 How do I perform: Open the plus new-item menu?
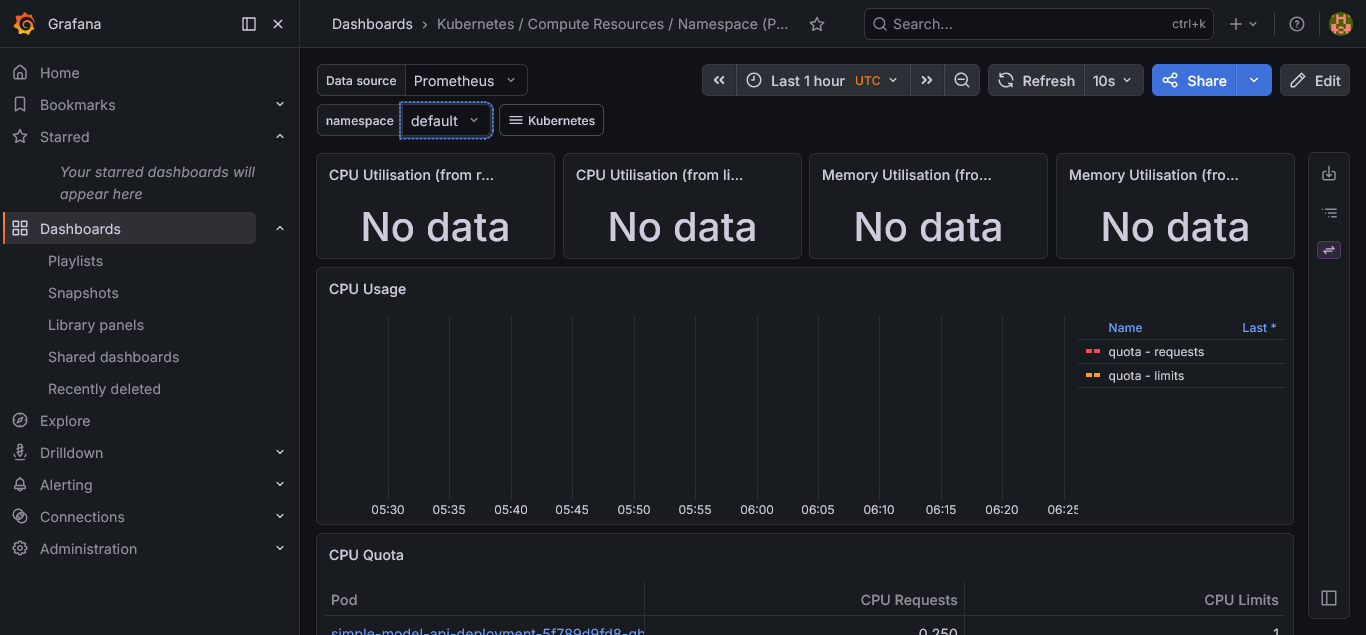click(x=1243, y=24)
